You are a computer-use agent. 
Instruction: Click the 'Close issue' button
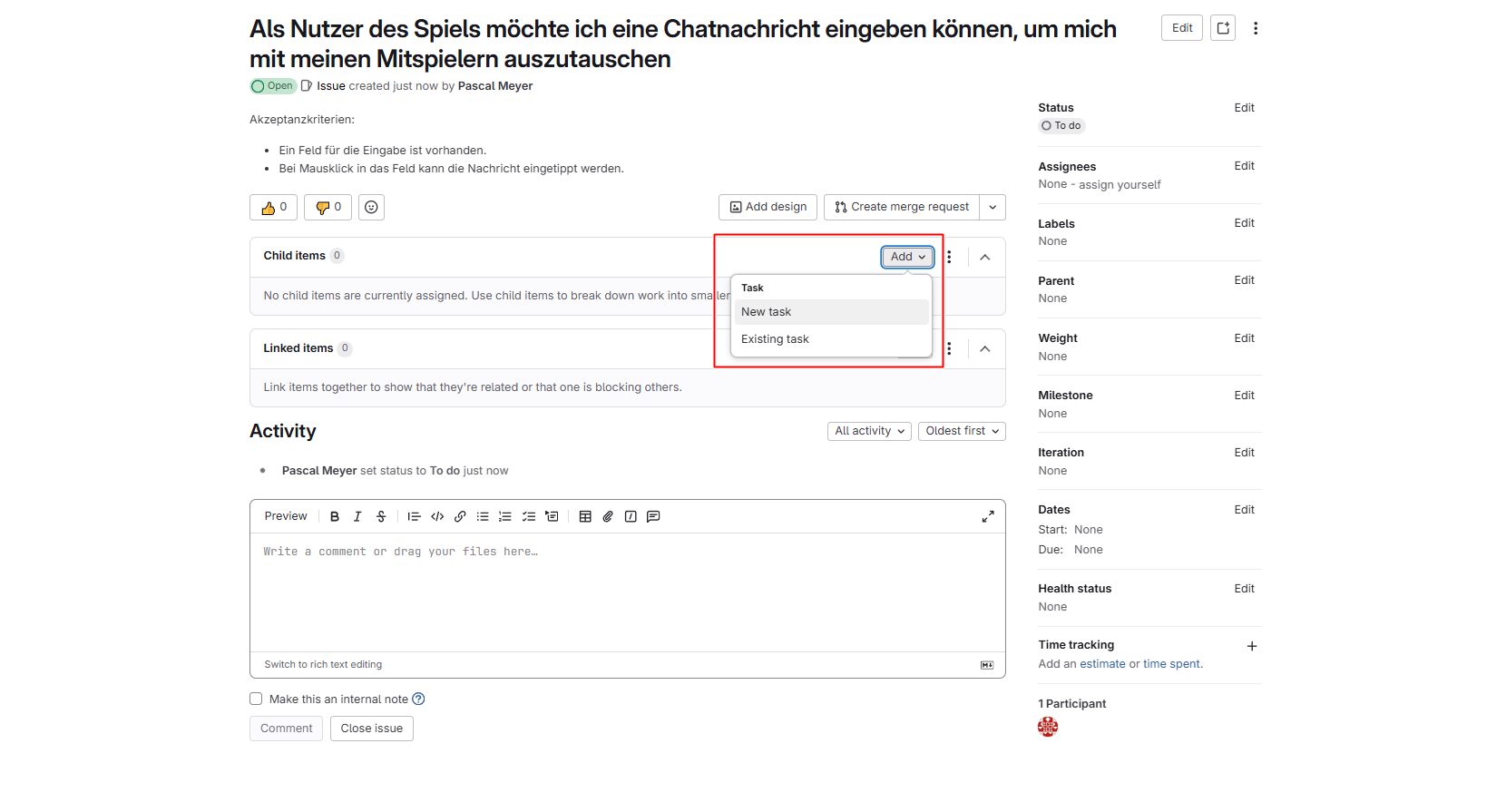[371, 729]
